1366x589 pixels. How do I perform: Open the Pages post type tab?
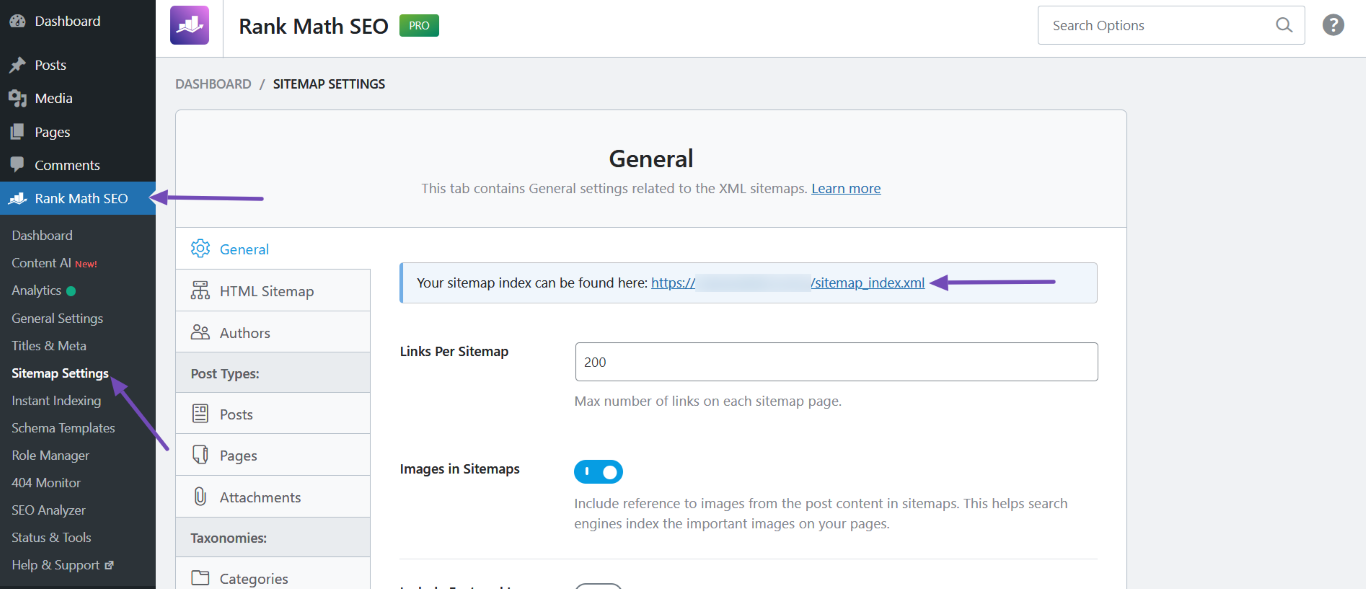(x=273, y=455)
